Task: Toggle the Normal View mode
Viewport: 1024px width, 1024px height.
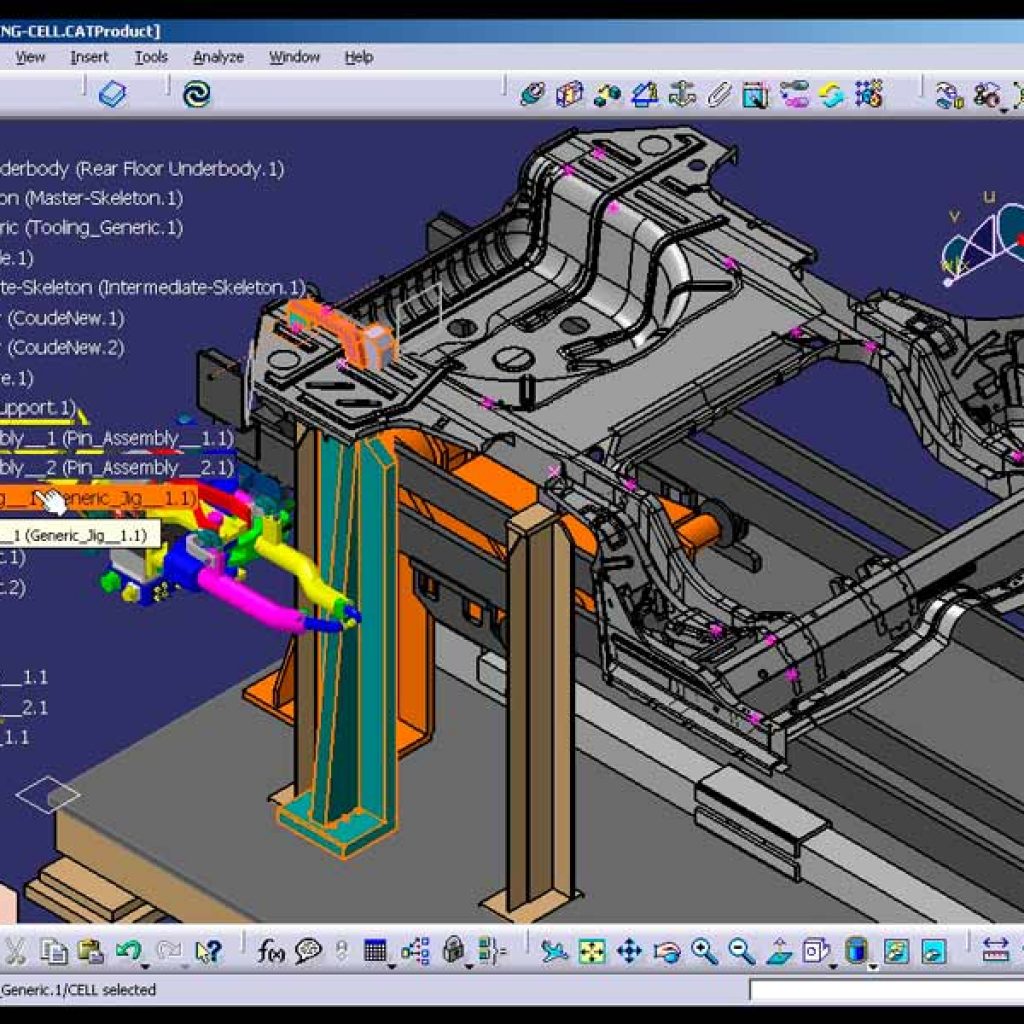Action: (x=778, y=950)
